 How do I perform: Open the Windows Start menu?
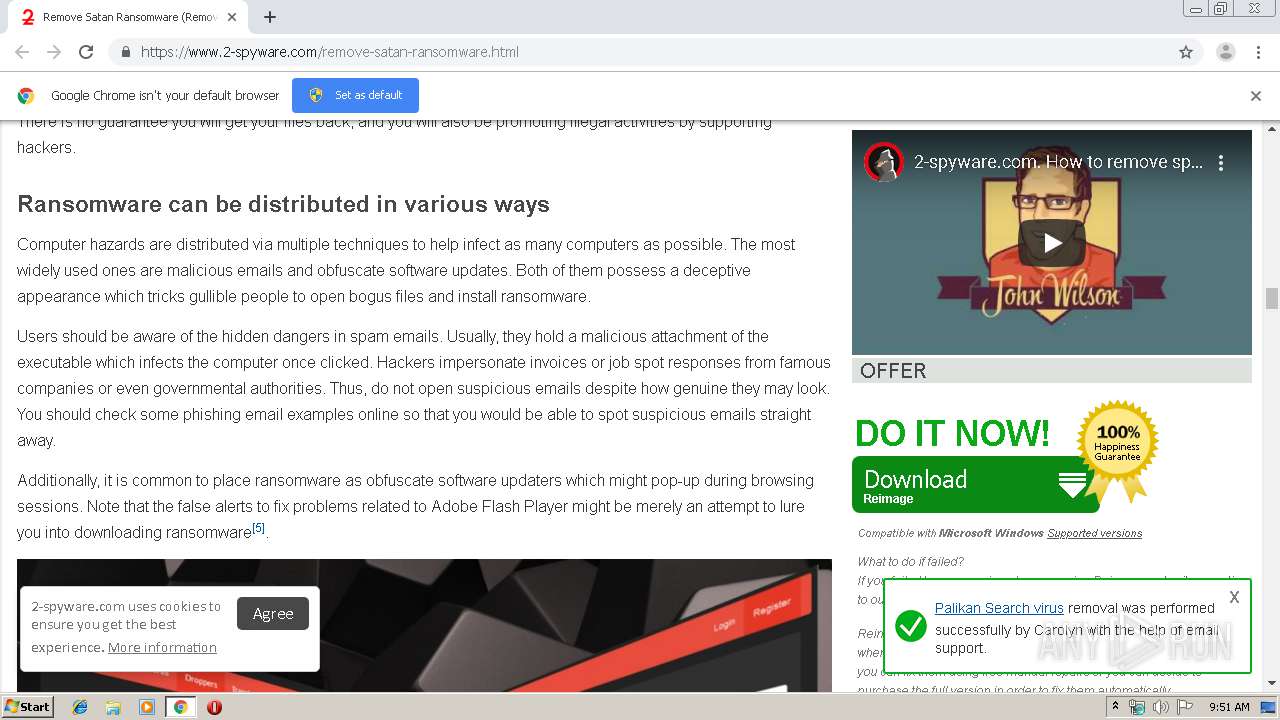click(x=28, y=706)
